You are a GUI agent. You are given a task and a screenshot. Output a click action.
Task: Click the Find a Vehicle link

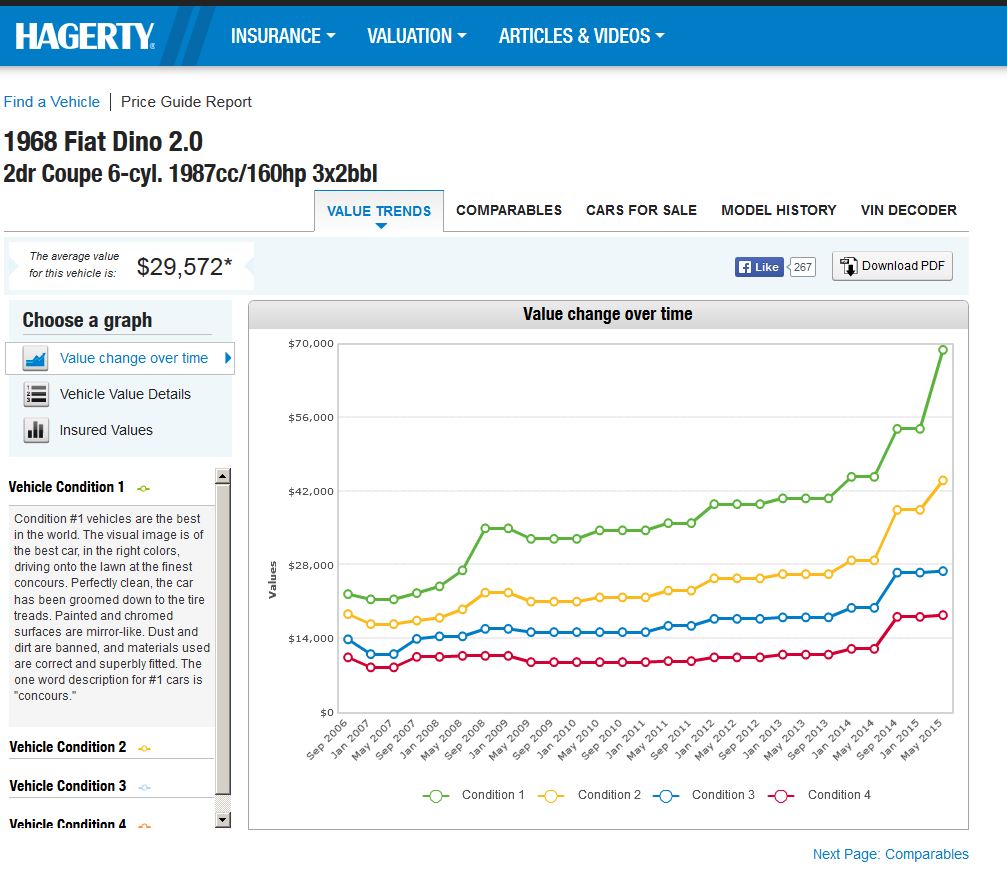pos(52,102)
